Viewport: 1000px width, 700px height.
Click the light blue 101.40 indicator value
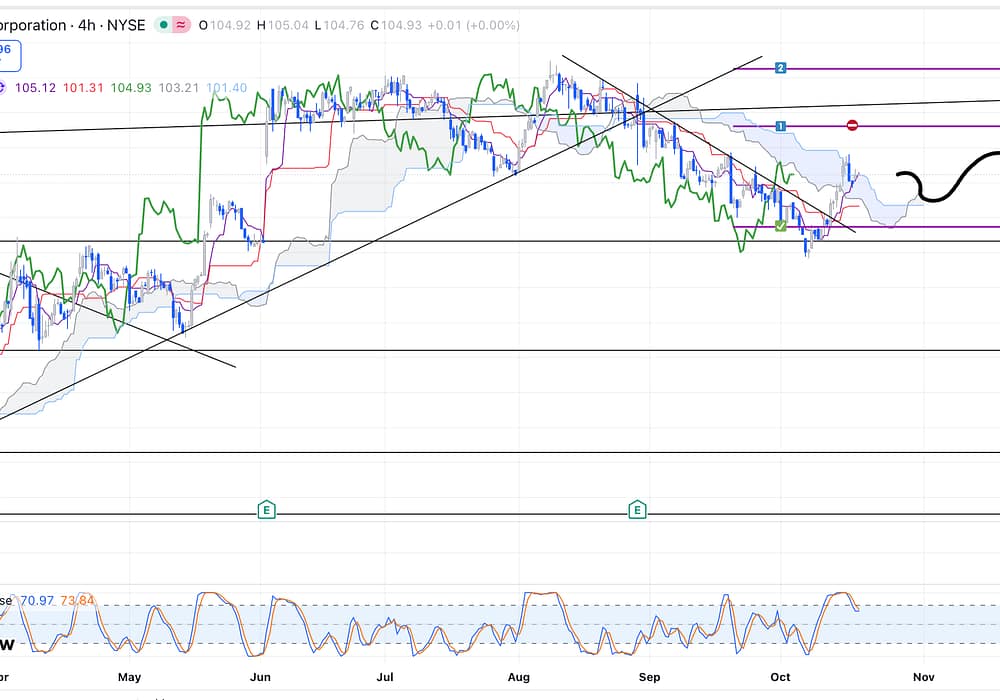coord(226,88)
